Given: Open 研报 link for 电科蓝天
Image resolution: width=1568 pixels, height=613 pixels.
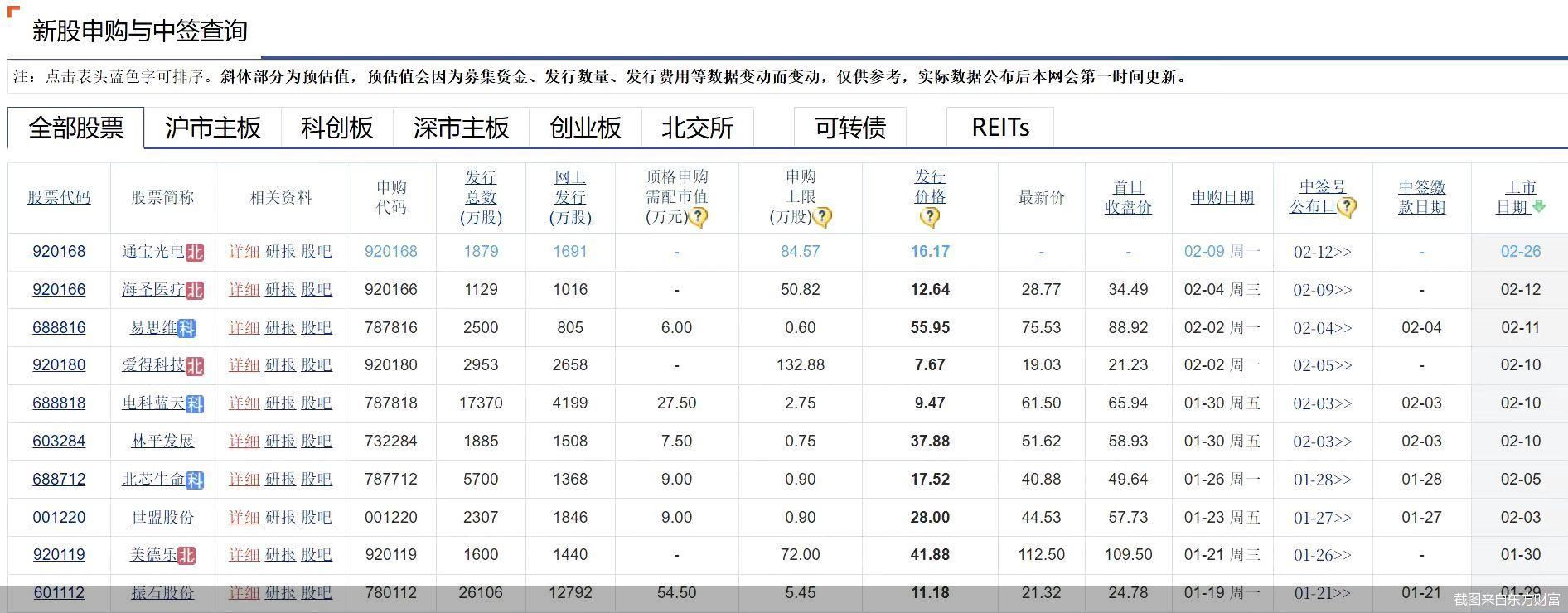Looking at the screenshot, I should (280, 403).
